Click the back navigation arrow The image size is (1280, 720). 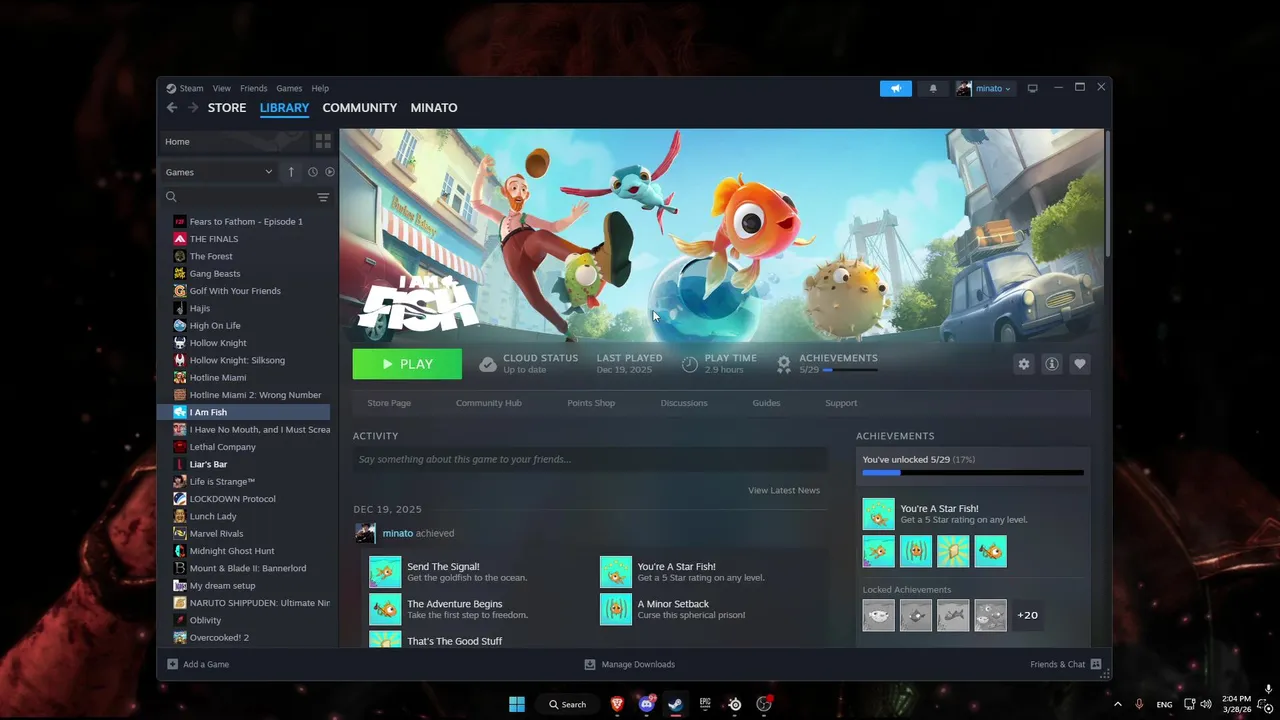(172, 108)
